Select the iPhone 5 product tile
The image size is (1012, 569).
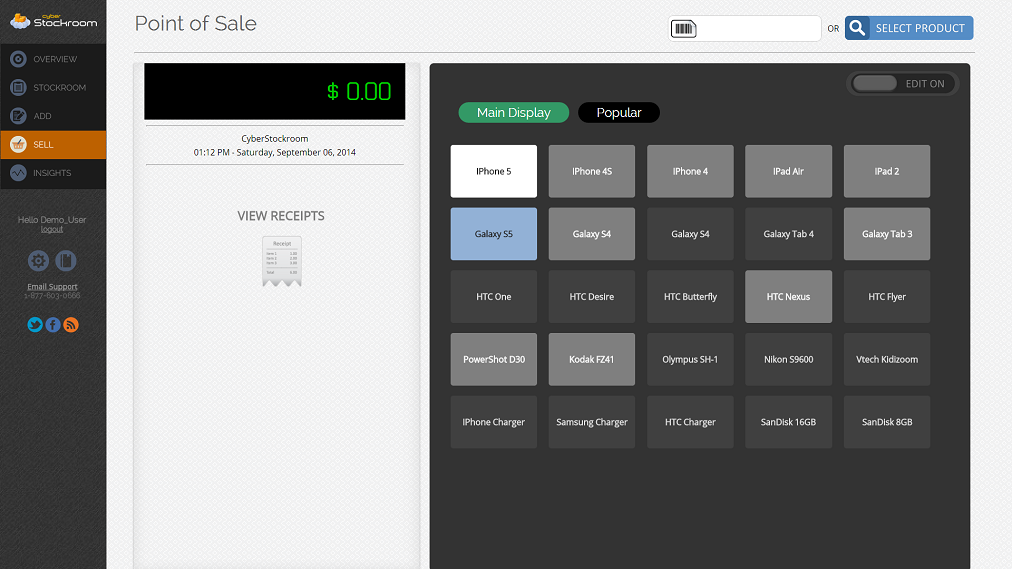click(493, 171)
